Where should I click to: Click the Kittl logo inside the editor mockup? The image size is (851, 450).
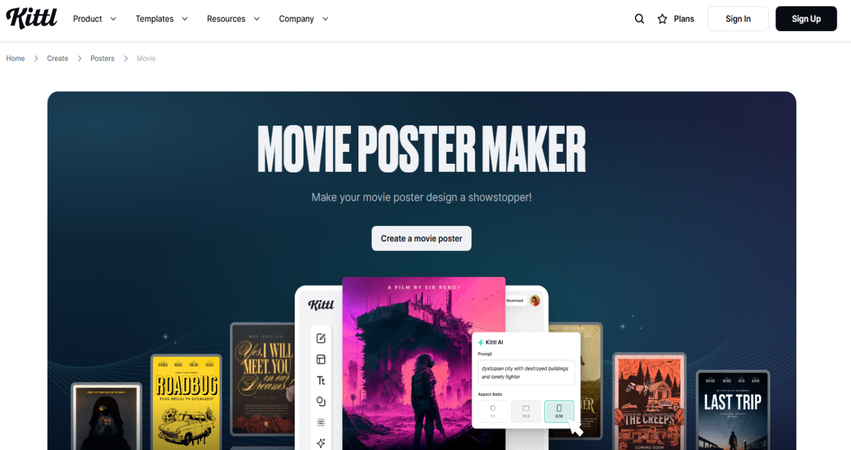(x=321, y=305)
